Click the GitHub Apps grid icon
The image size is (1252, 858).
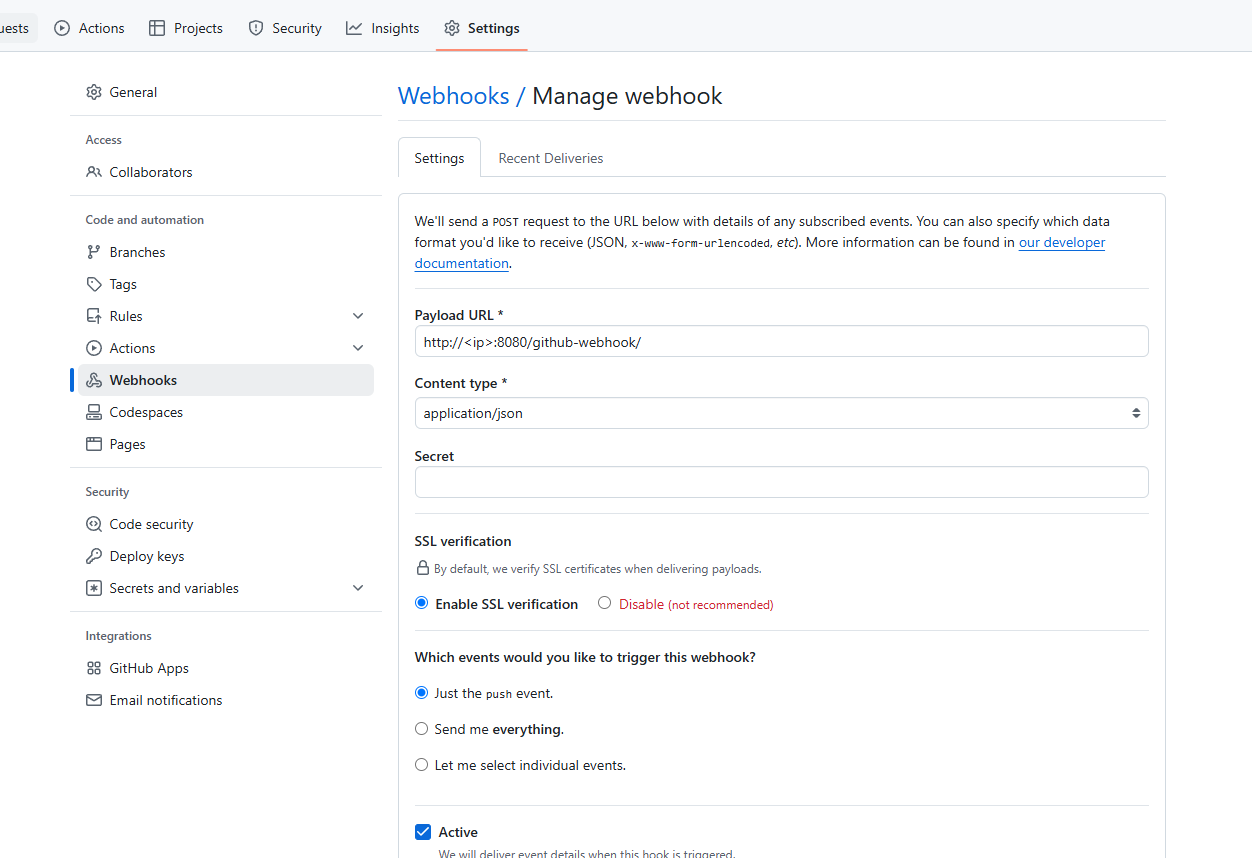click(94, 668)
